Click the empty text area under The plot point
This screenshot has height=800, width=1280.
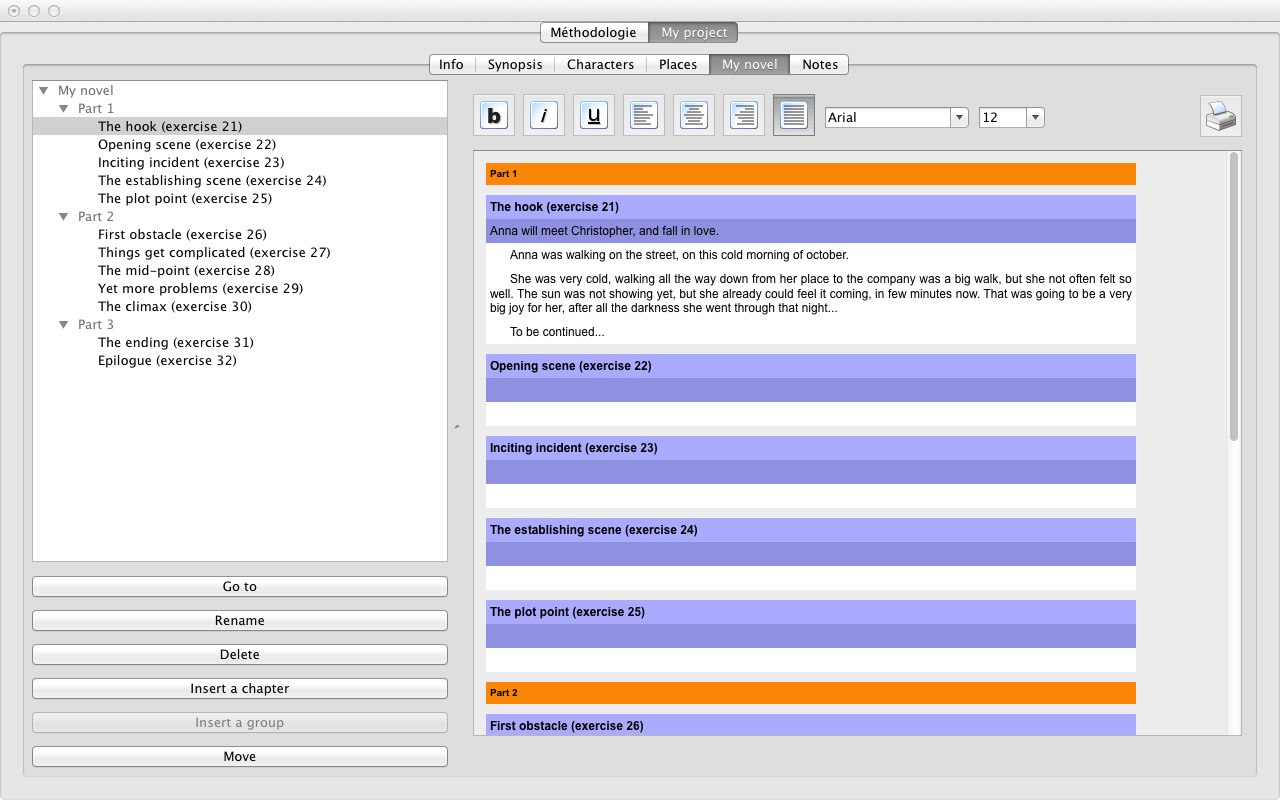pos(811,660)
